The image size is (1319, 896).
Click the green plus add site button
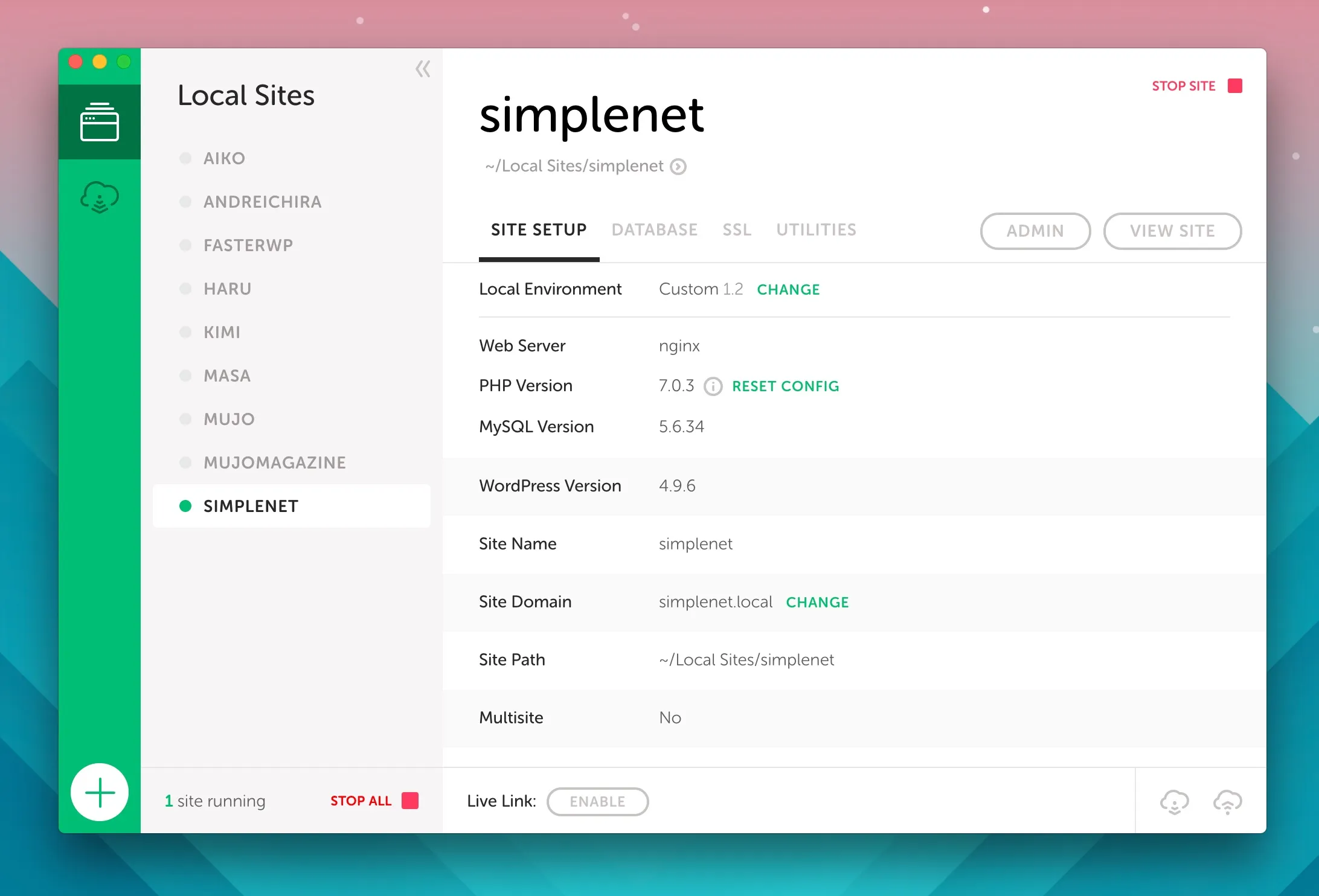point(100,792)
